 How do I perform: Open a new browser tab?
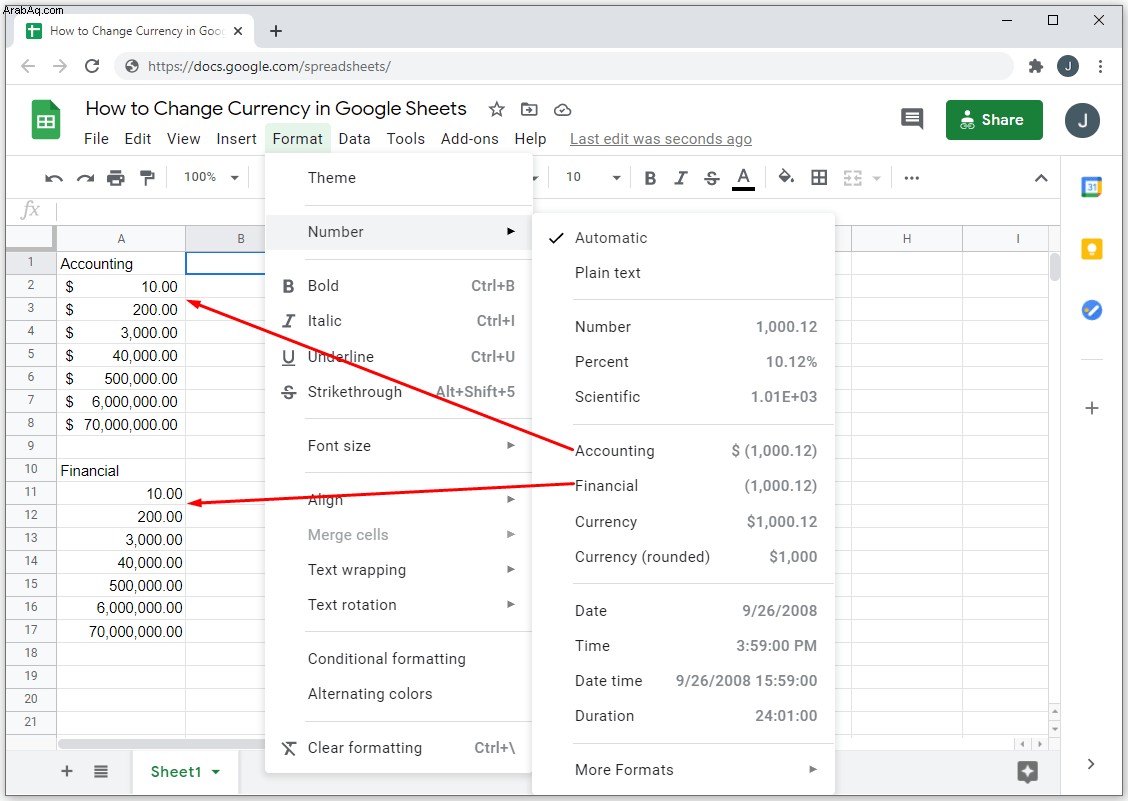coord(276,31)
